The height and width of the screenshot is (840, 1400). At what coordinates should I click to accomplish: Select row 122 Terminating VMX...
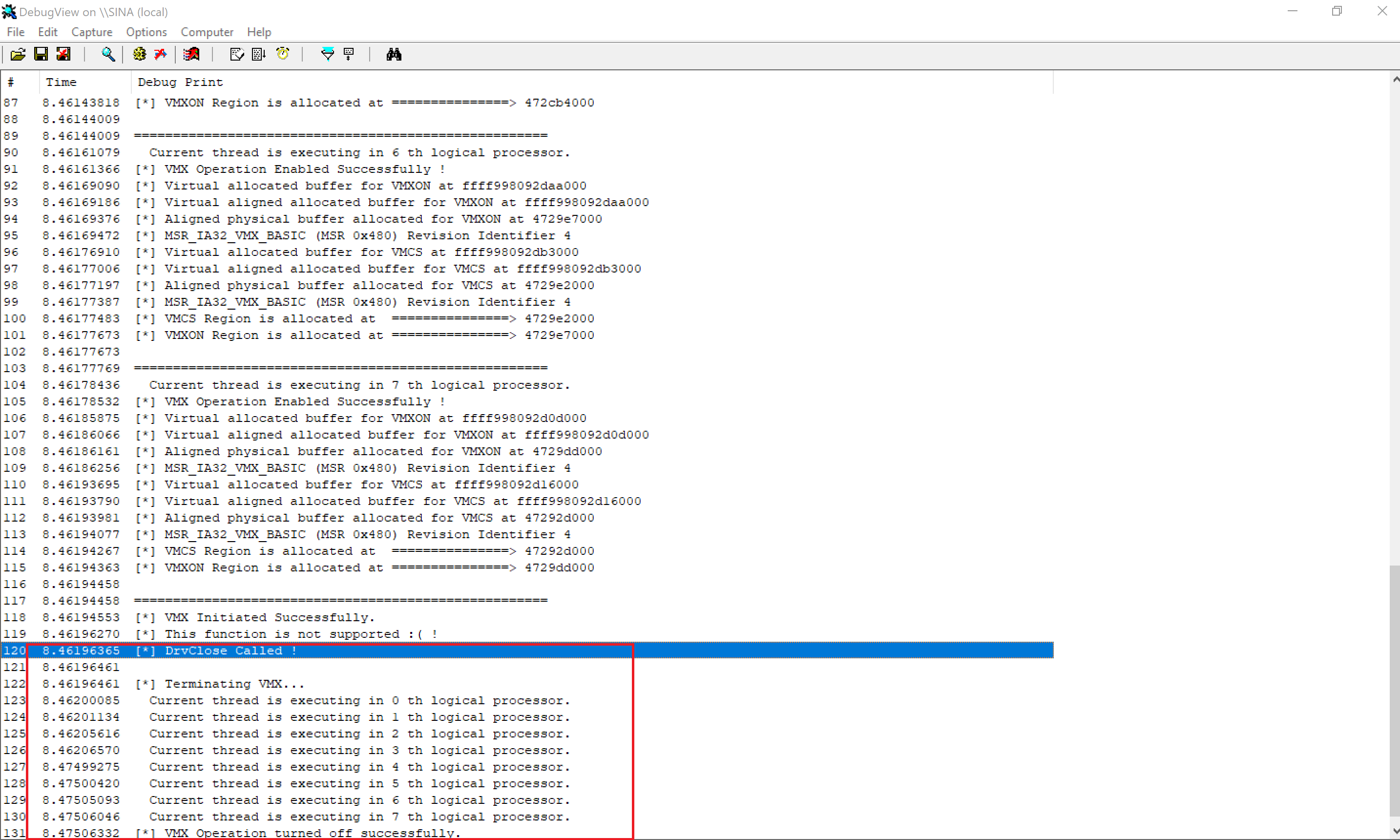point(527,684)
